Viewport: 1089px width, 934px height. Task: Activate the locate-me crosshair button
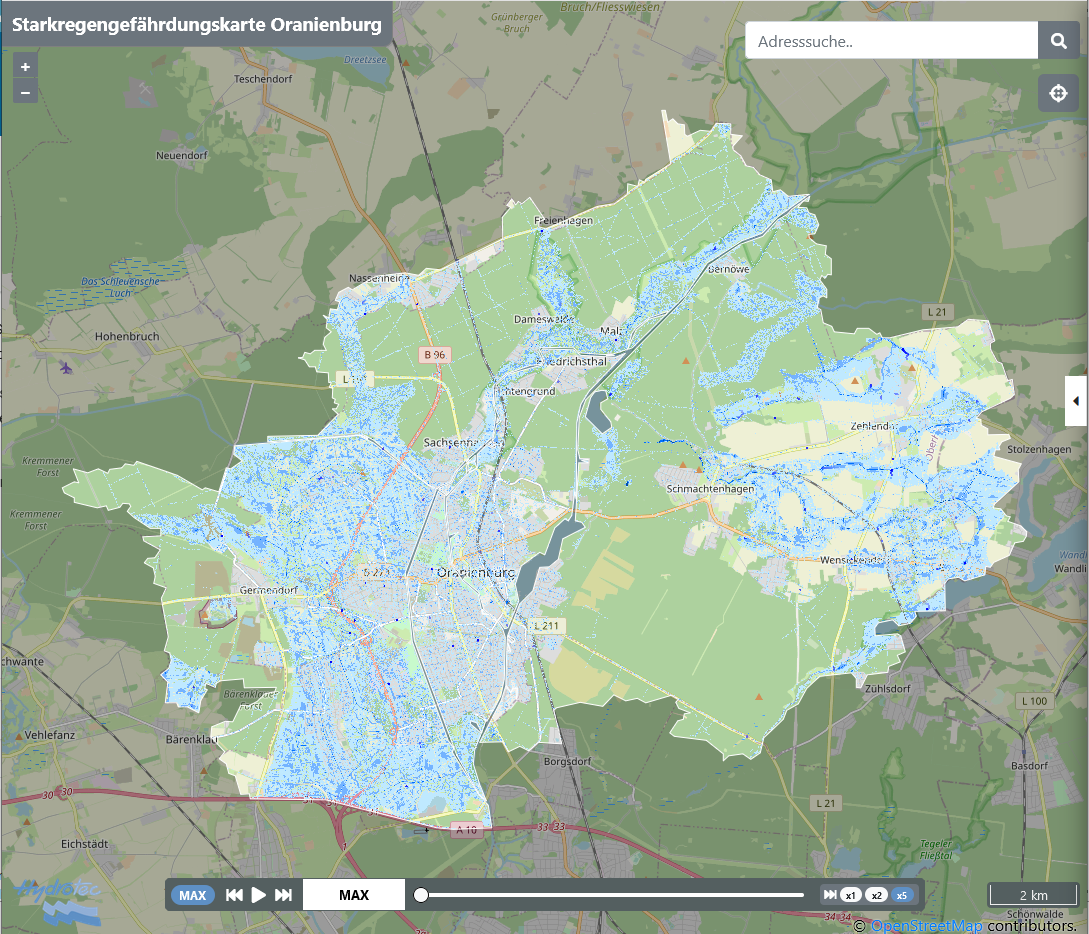pos(1058,94)
